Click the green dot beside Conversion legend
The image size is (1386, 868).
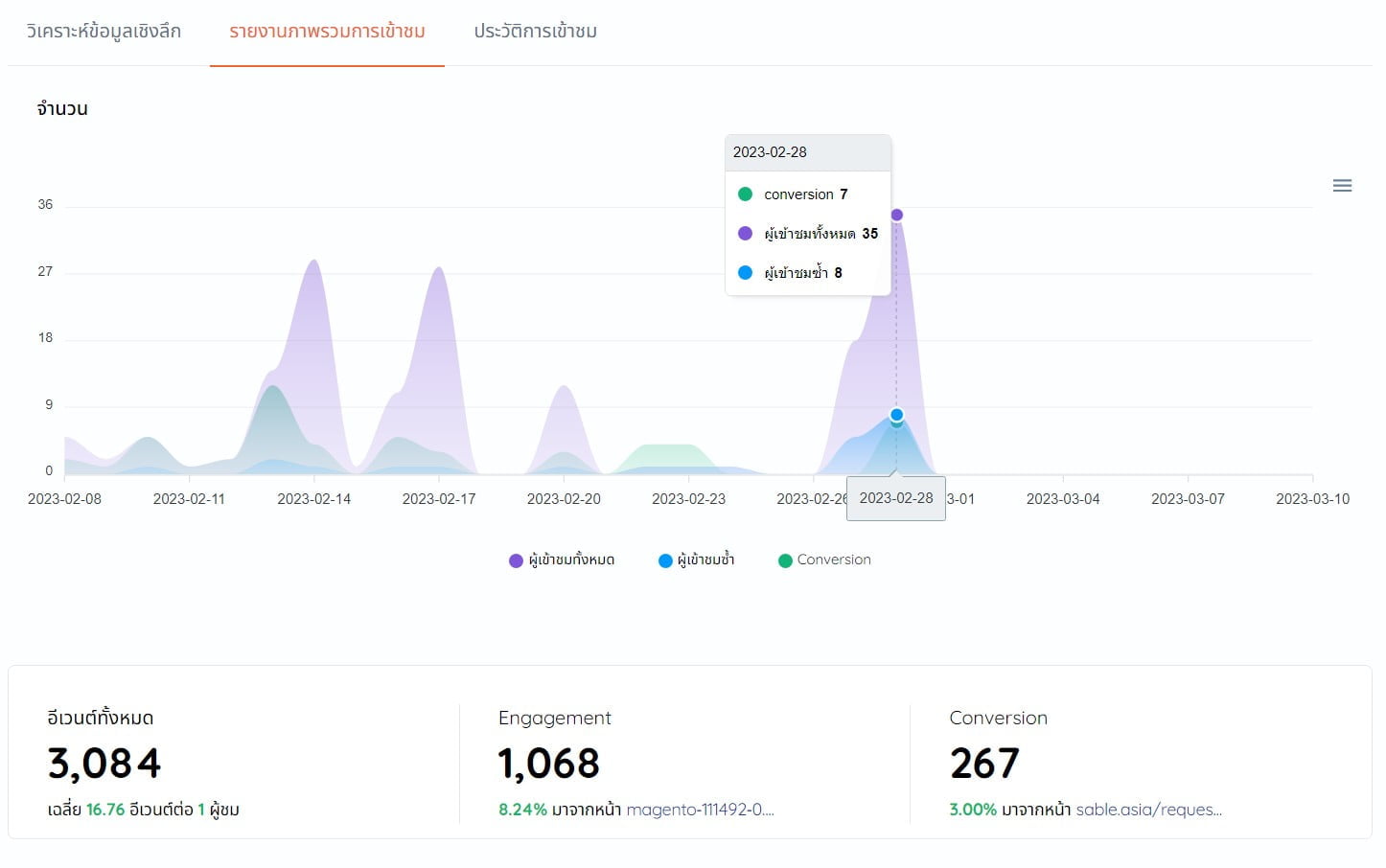tap(785, 560)
